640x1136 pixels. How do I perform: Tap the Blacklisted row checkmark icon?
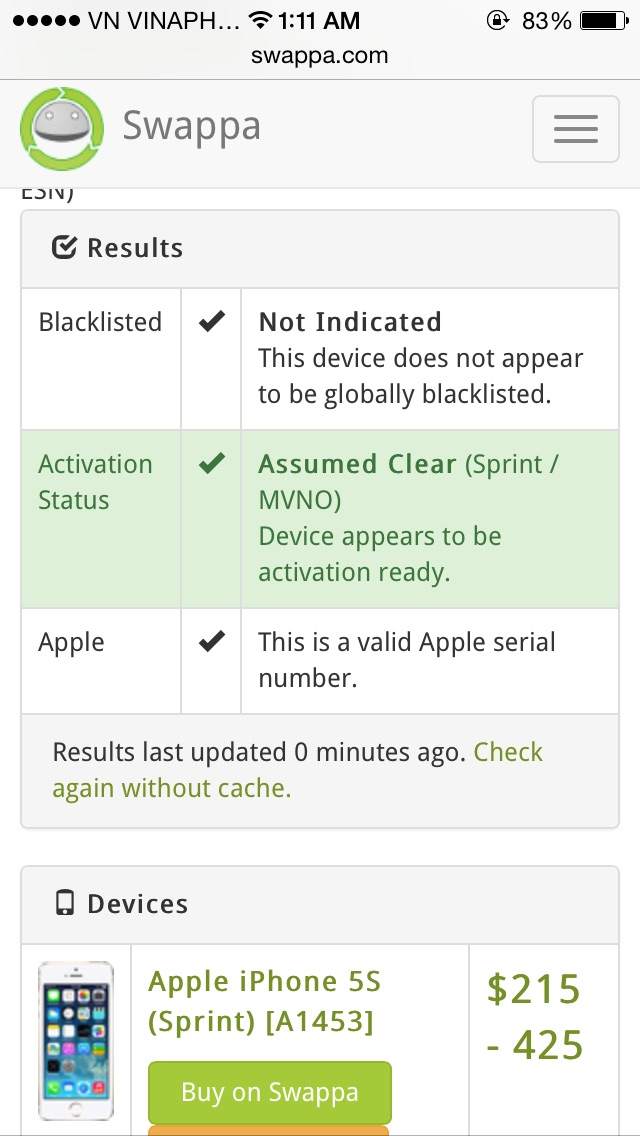[211, 322]
